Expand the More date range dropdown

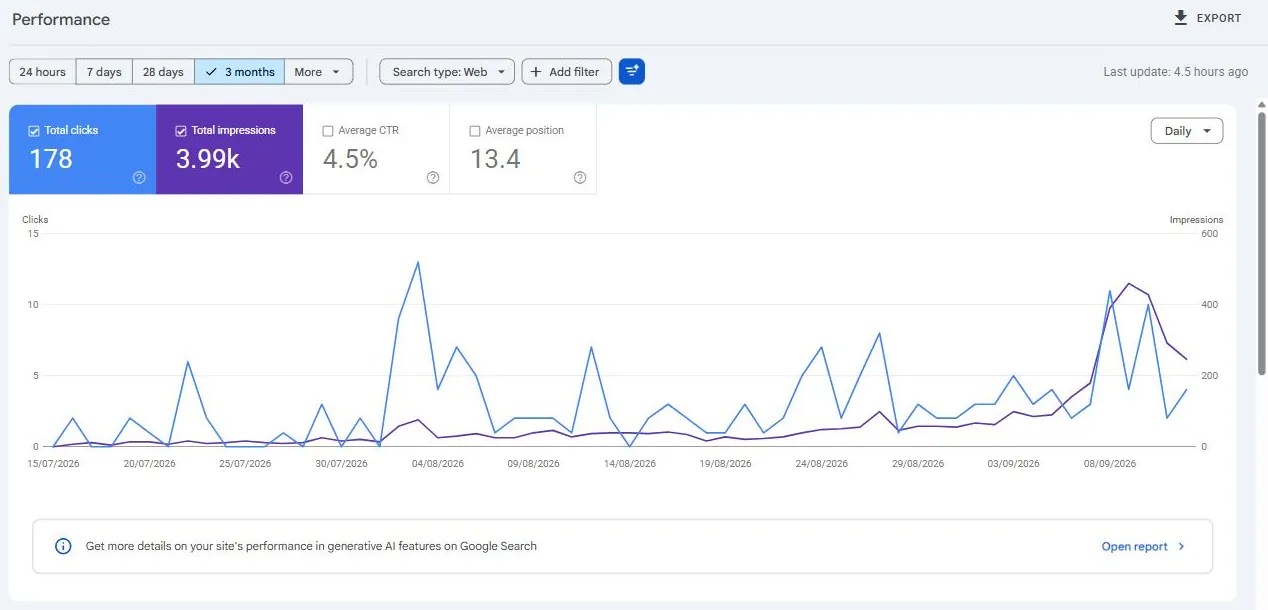click(319, 72)
